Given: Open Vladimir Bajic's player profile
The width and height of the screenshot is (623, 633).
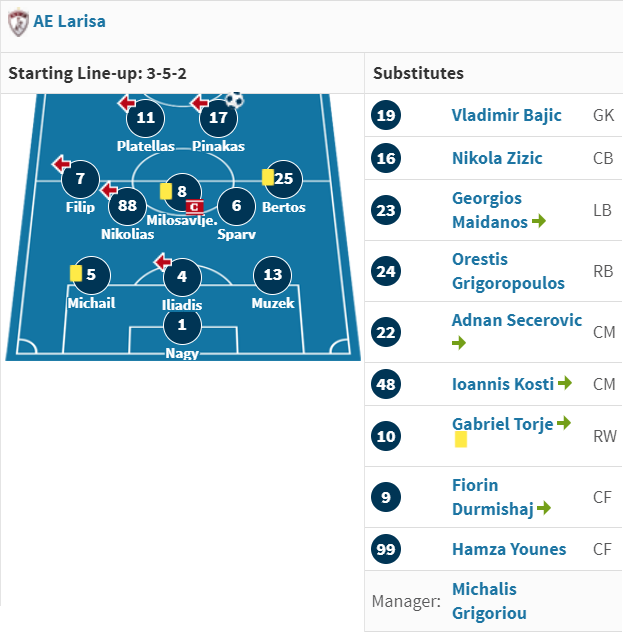Looking at the screenshot, I should click(x=506, y=115).
